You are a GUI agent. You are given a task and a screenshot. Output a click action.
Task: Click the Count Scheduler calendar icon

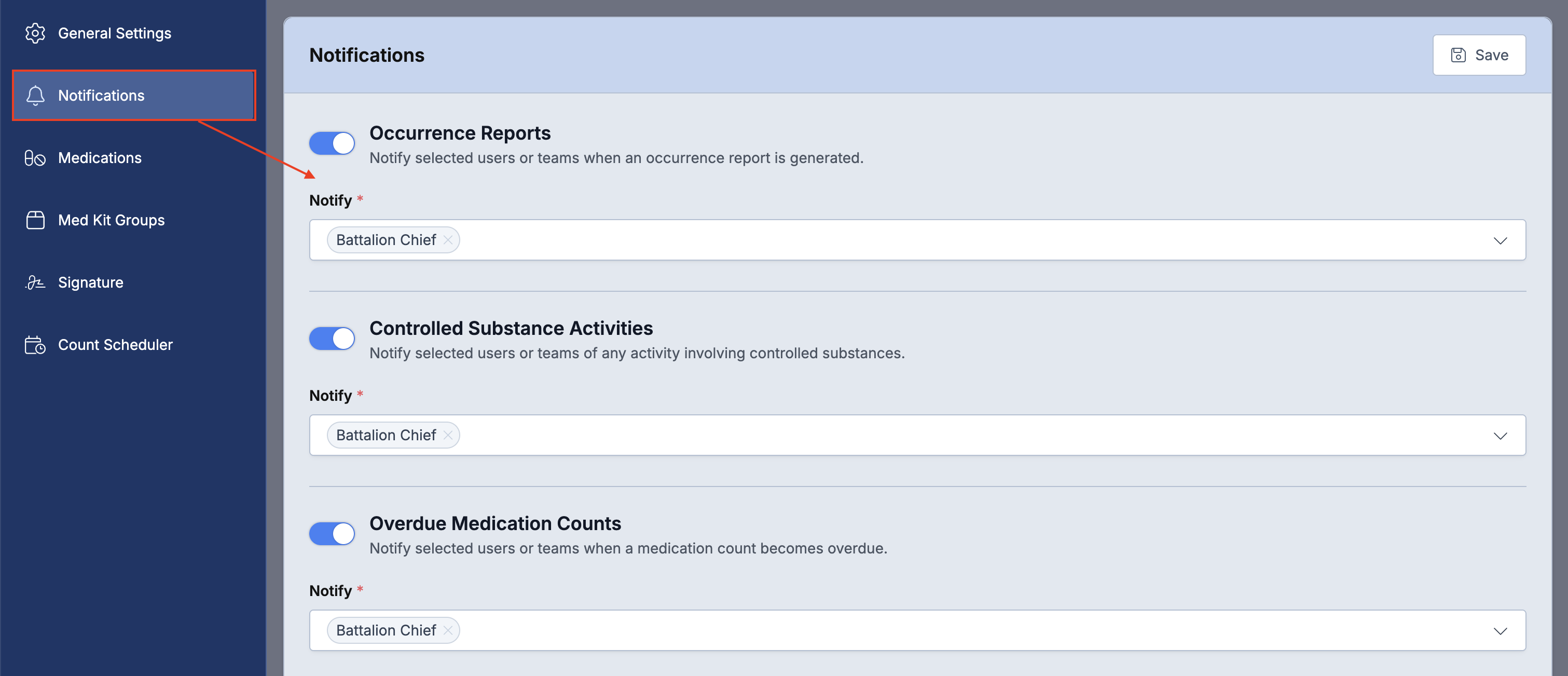tap(35, 345)
